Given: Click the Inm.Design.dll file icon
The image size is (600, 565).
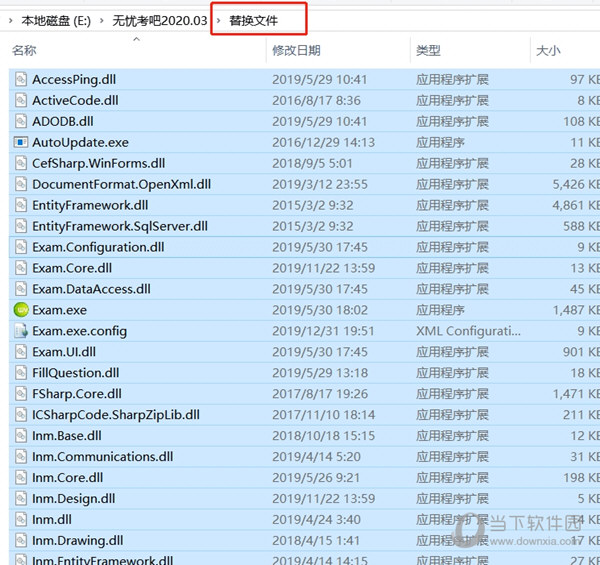Looking at the screenshot, I should [21, 499].
